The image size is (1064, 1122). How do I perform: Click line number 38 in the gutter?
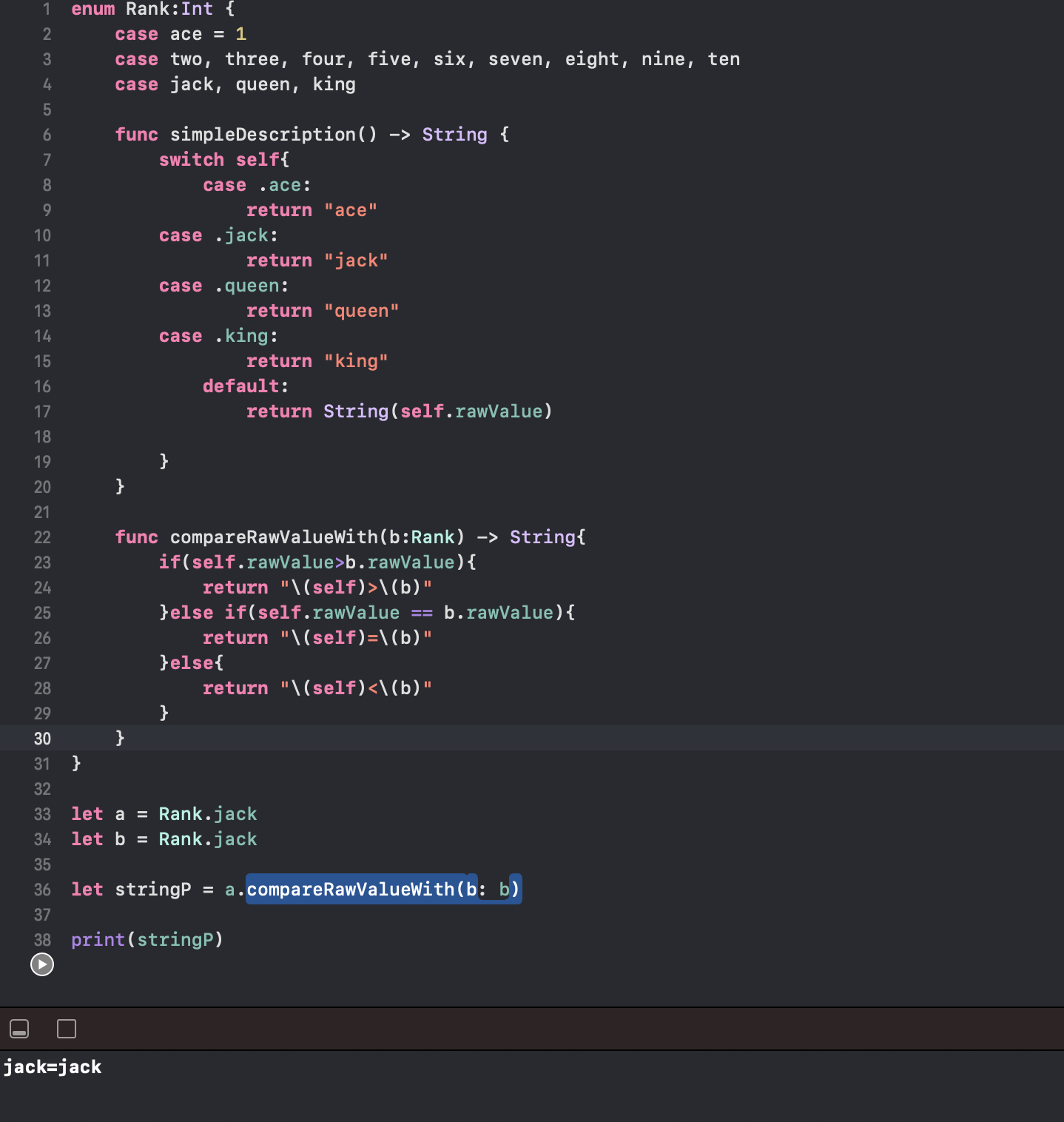click(x=42, y=940)
